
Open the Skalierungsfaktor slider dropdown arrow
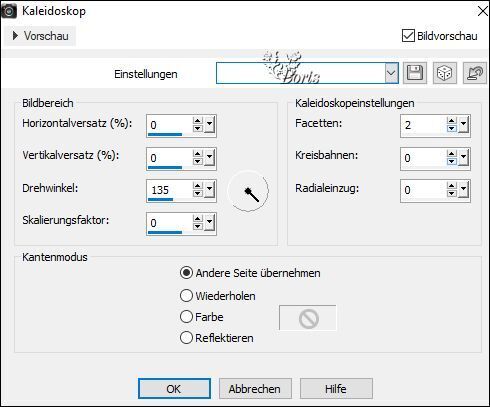209,222
